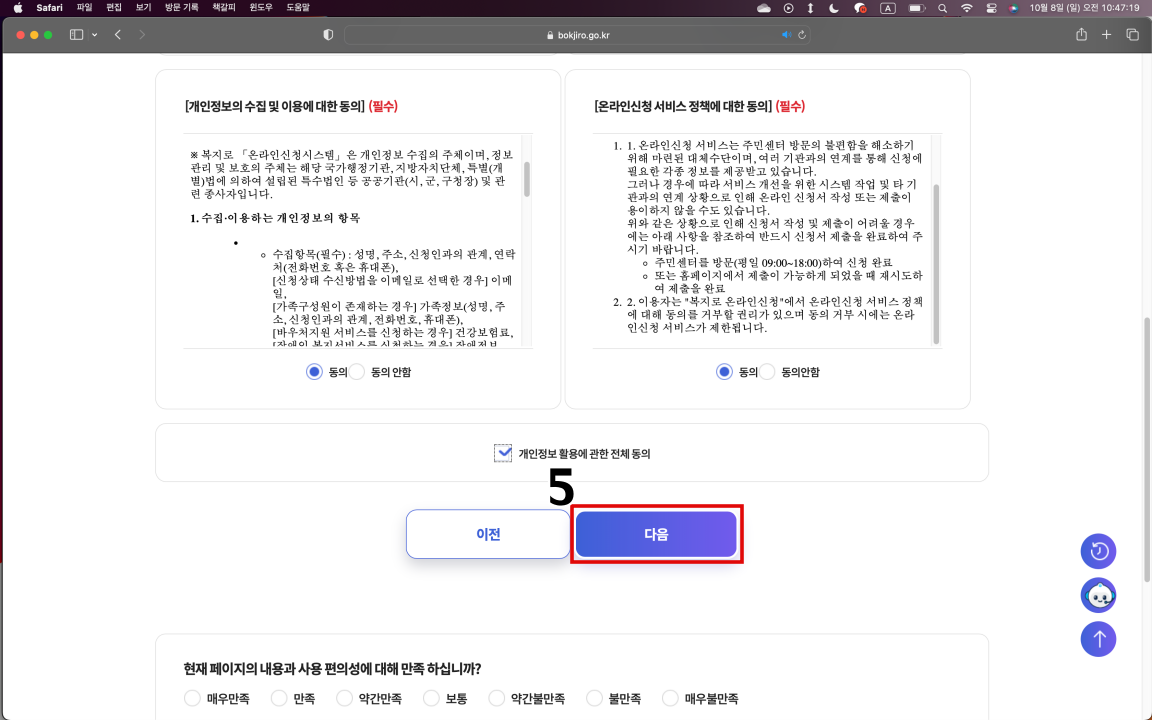Click the 이전 button to go back
1152x720 pixels.
pyautogui.click(x=488, y=533)
